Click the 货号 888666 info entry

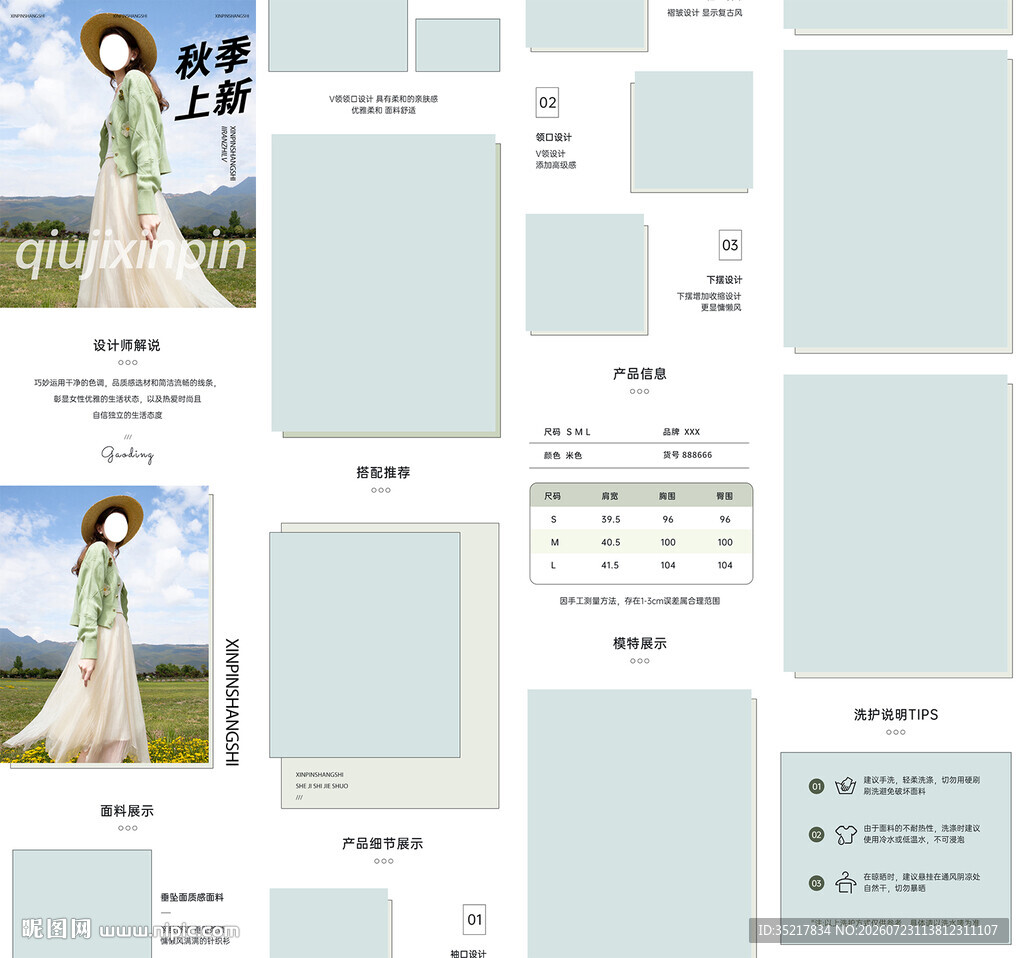(x=687, y=455)
